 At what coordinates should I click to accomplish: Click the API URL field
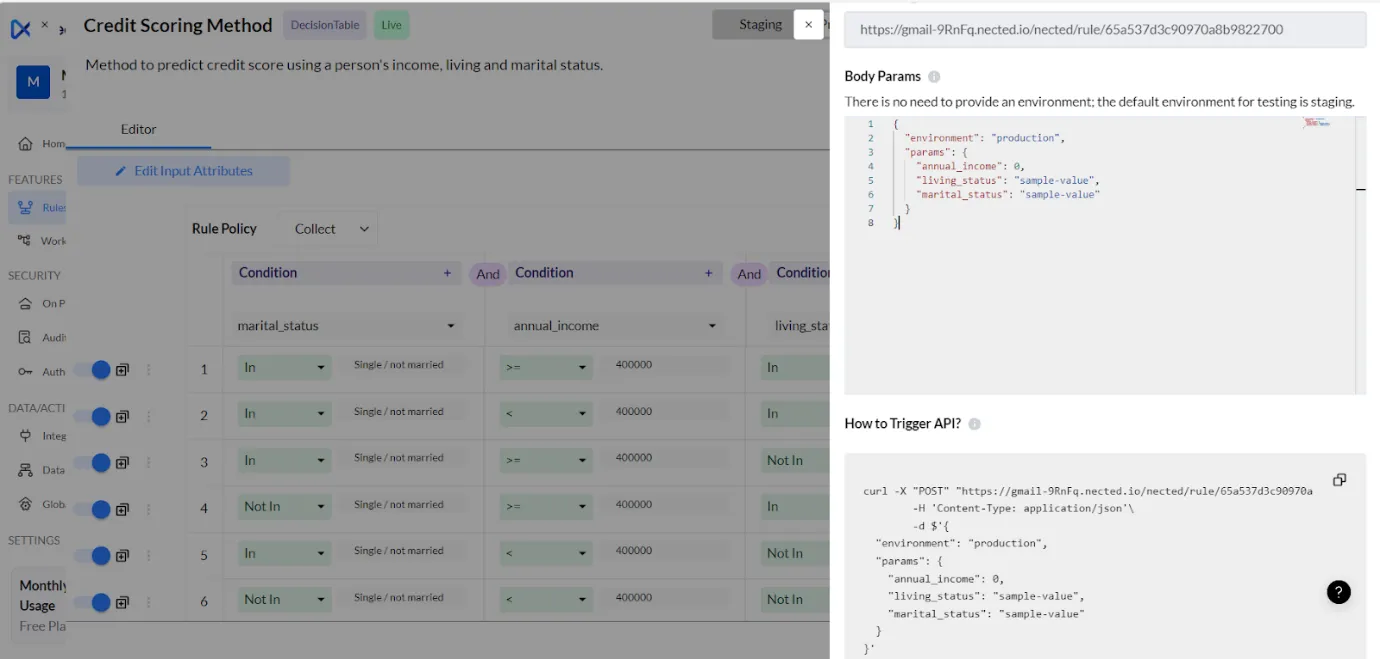tap(1105, 30)
